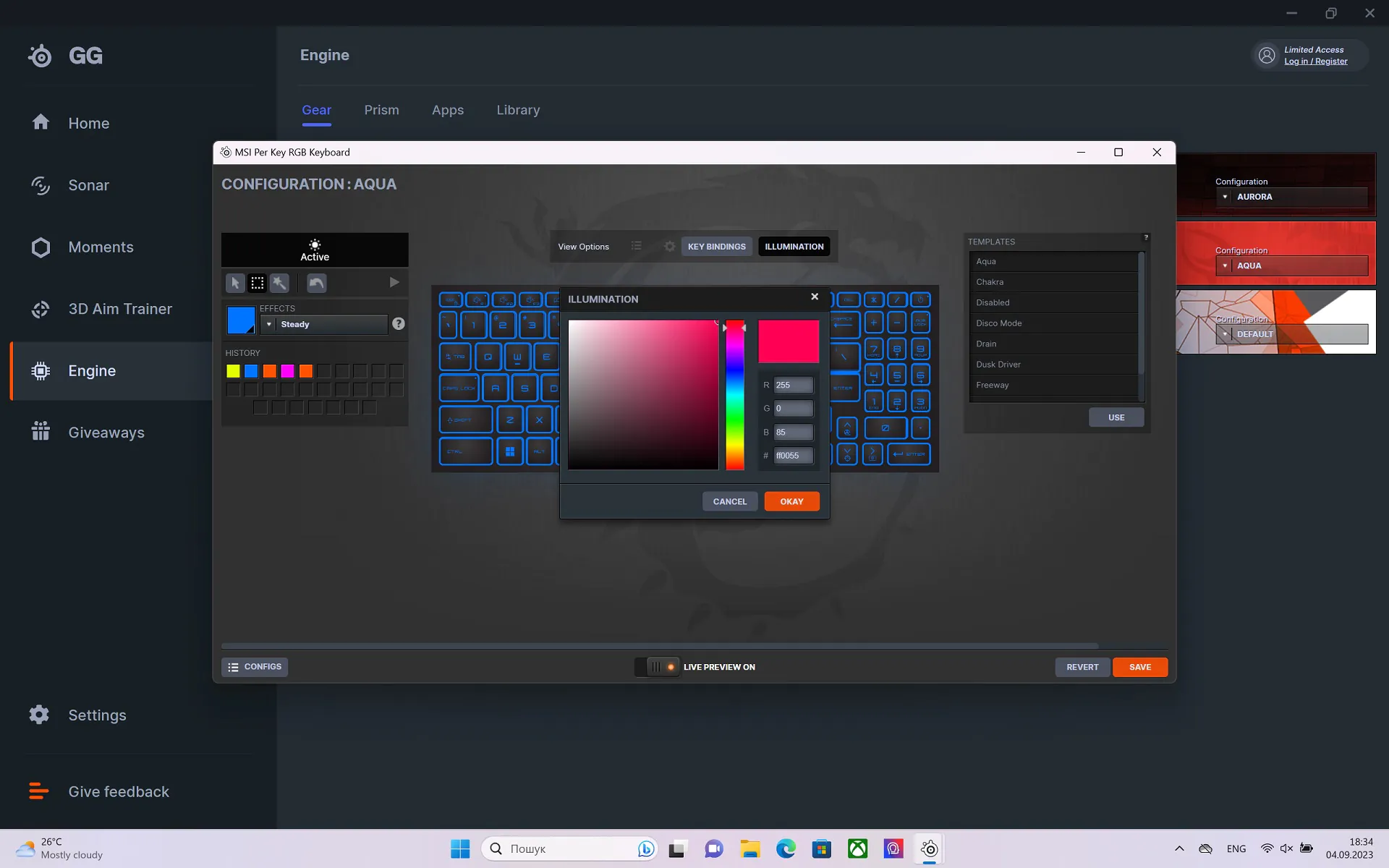Click the hex color code field

click(793, 456)
